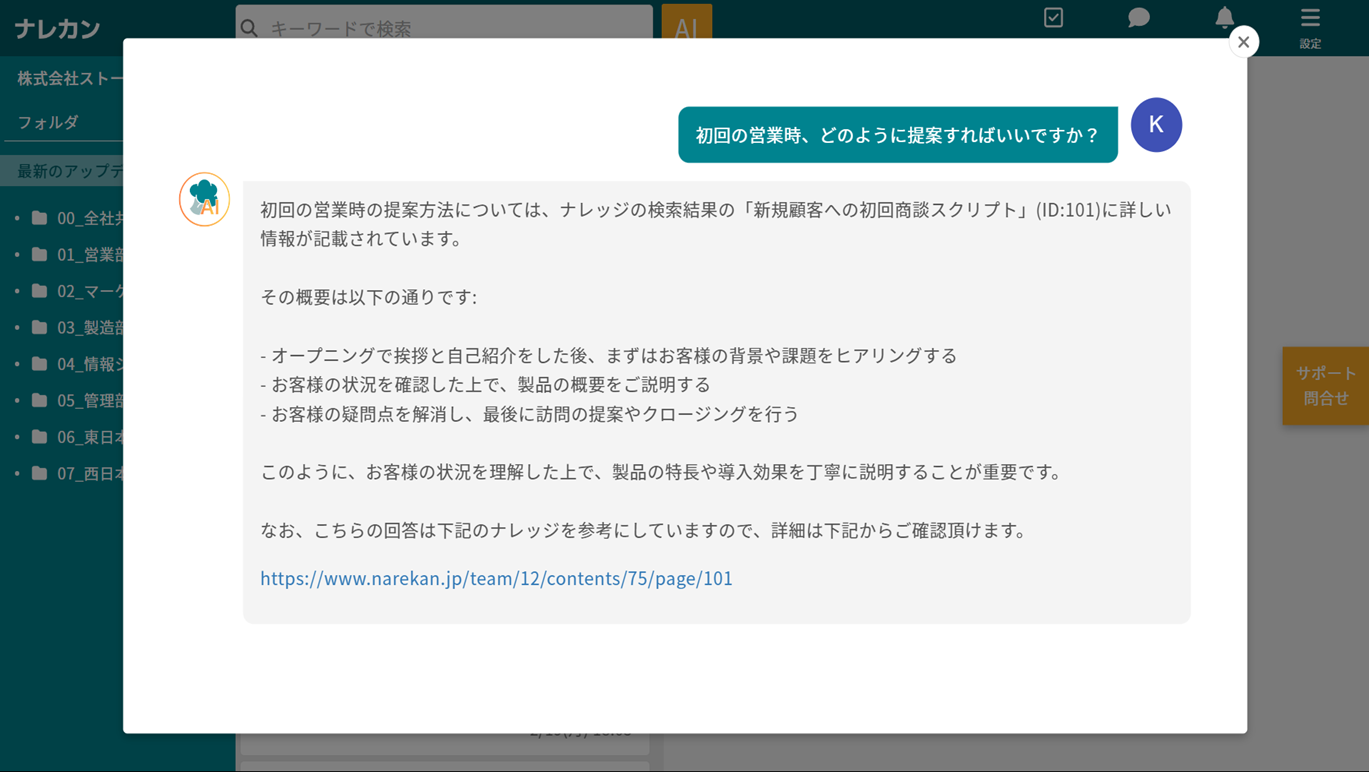Open folder 03_製造部
The width and height of the screenshot is (1369, 772).
[76, 327]
